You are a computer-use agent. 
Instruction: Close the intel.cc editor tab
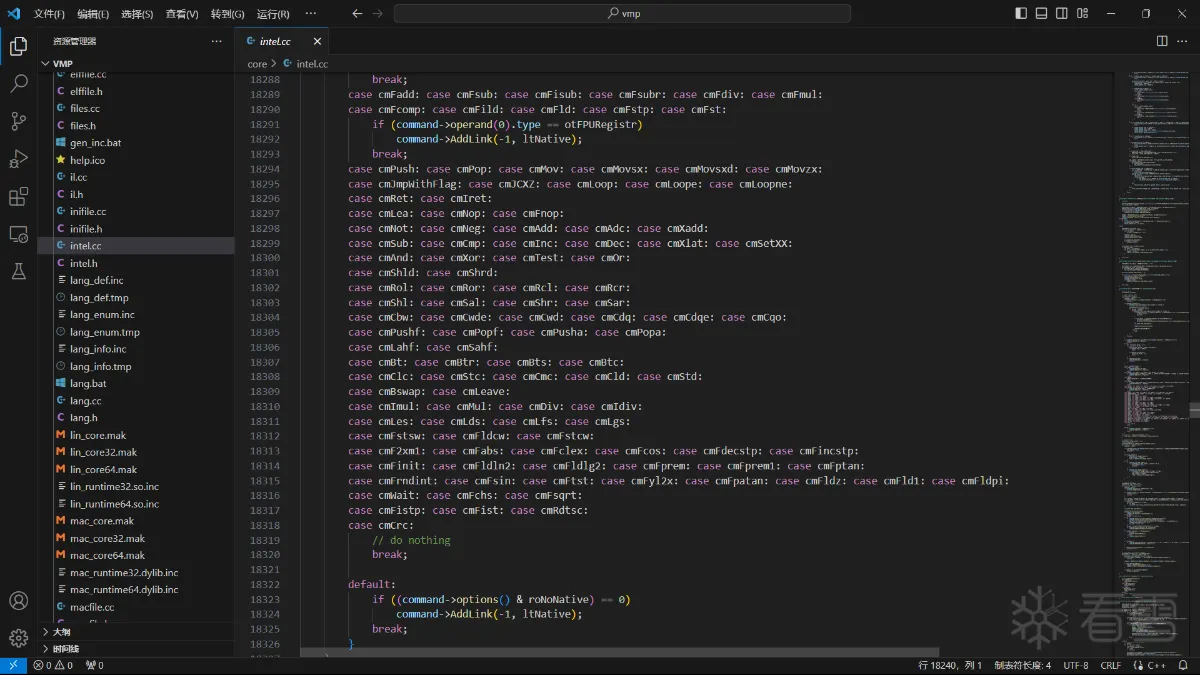click(318, 41)
